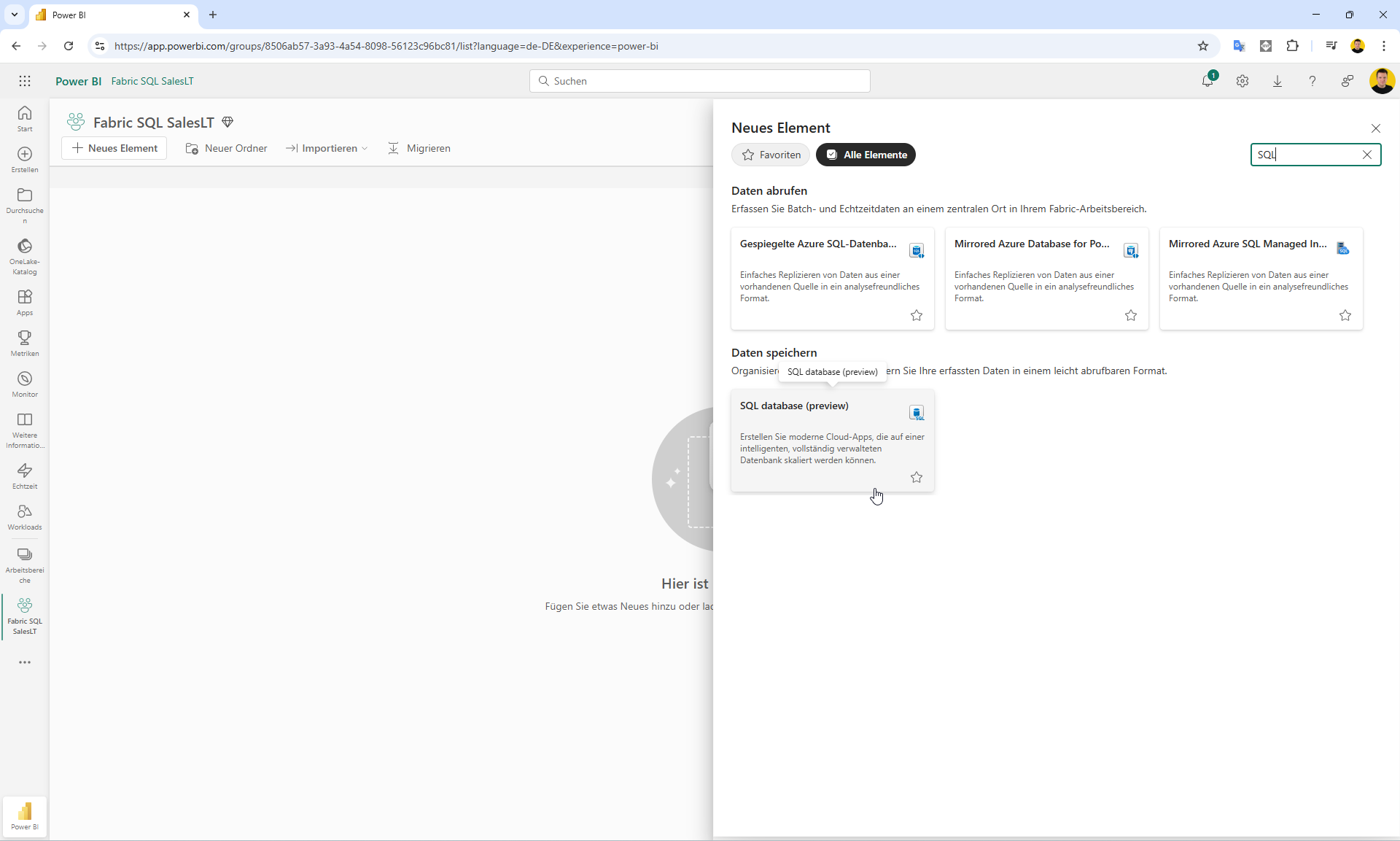Screen dimensions: 1400x841
Task: Star the Gespiegelte Azure SQL-Datenbank card
Action: (917, 315)
